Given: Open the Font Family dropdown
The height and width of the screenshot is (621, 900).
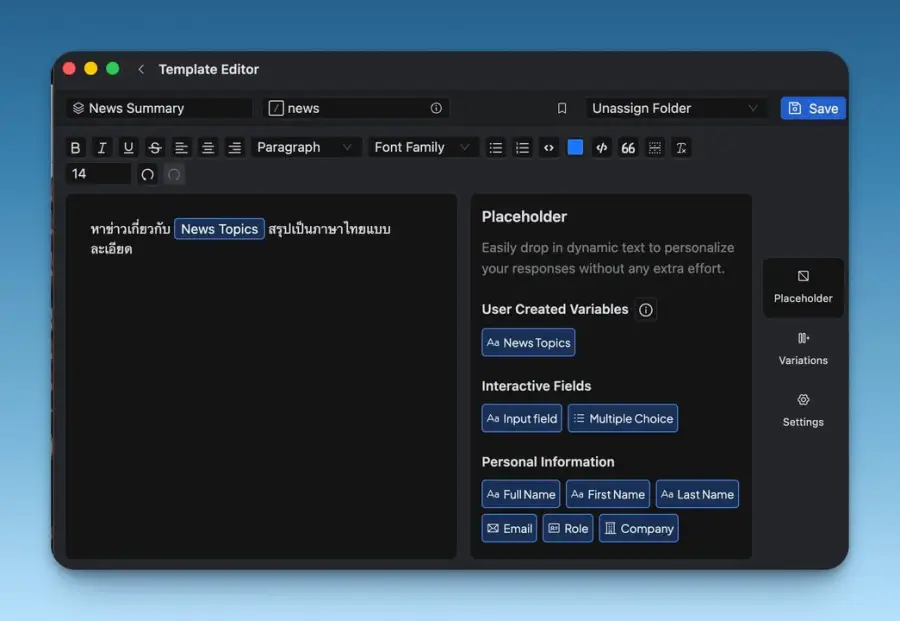Looking at the screenshot, I should click(423, 148).
